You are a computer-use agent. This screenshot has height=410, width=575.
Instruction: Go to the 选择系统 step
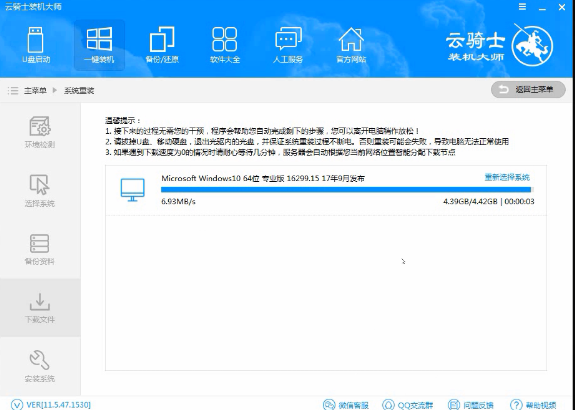pos(40,191)
